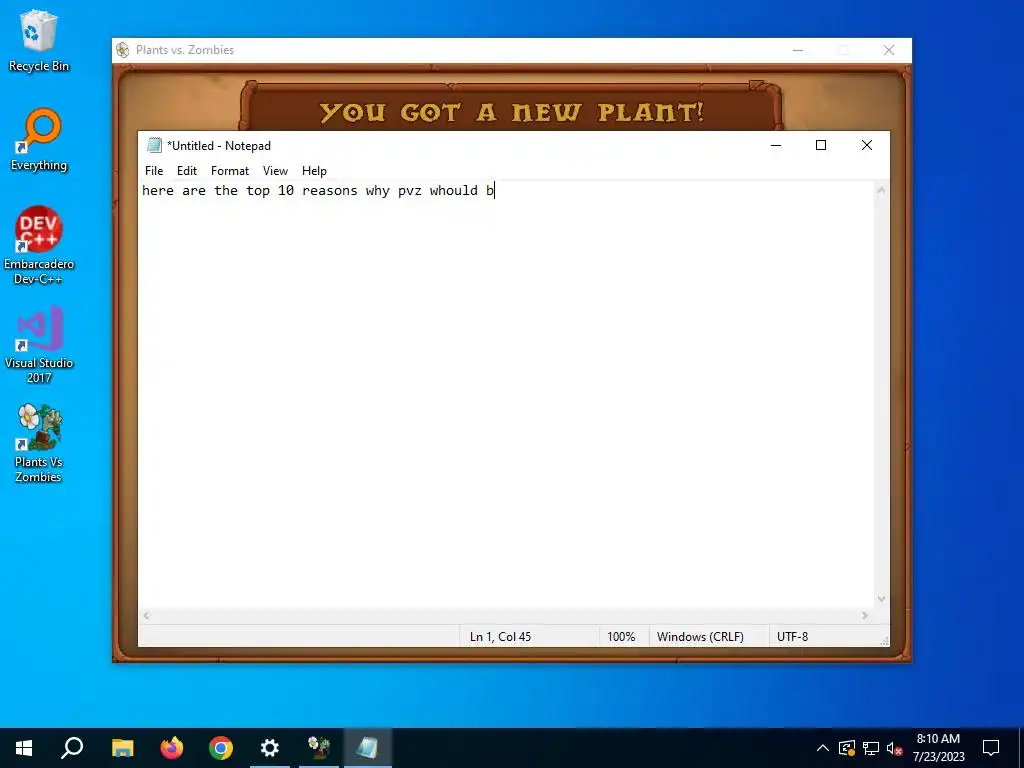Open the View menu in Notepad
The width and height of the screenshot is (1024, 768).
[275, 170]
